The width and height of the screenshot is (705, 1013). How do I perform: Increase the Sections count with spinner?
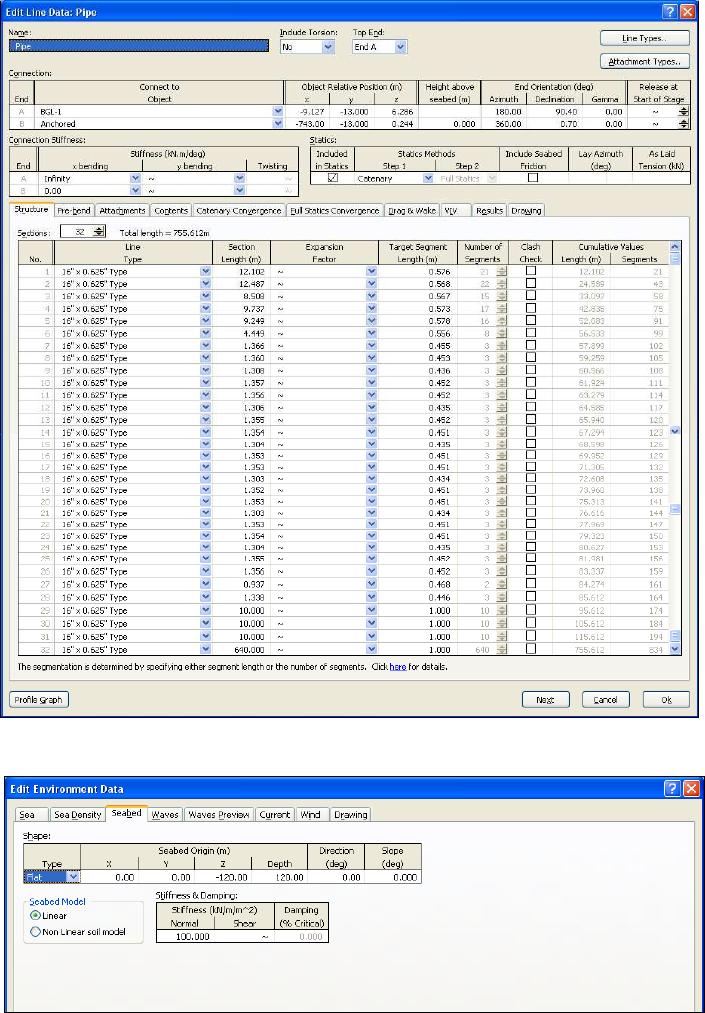[x=98, y=227]
